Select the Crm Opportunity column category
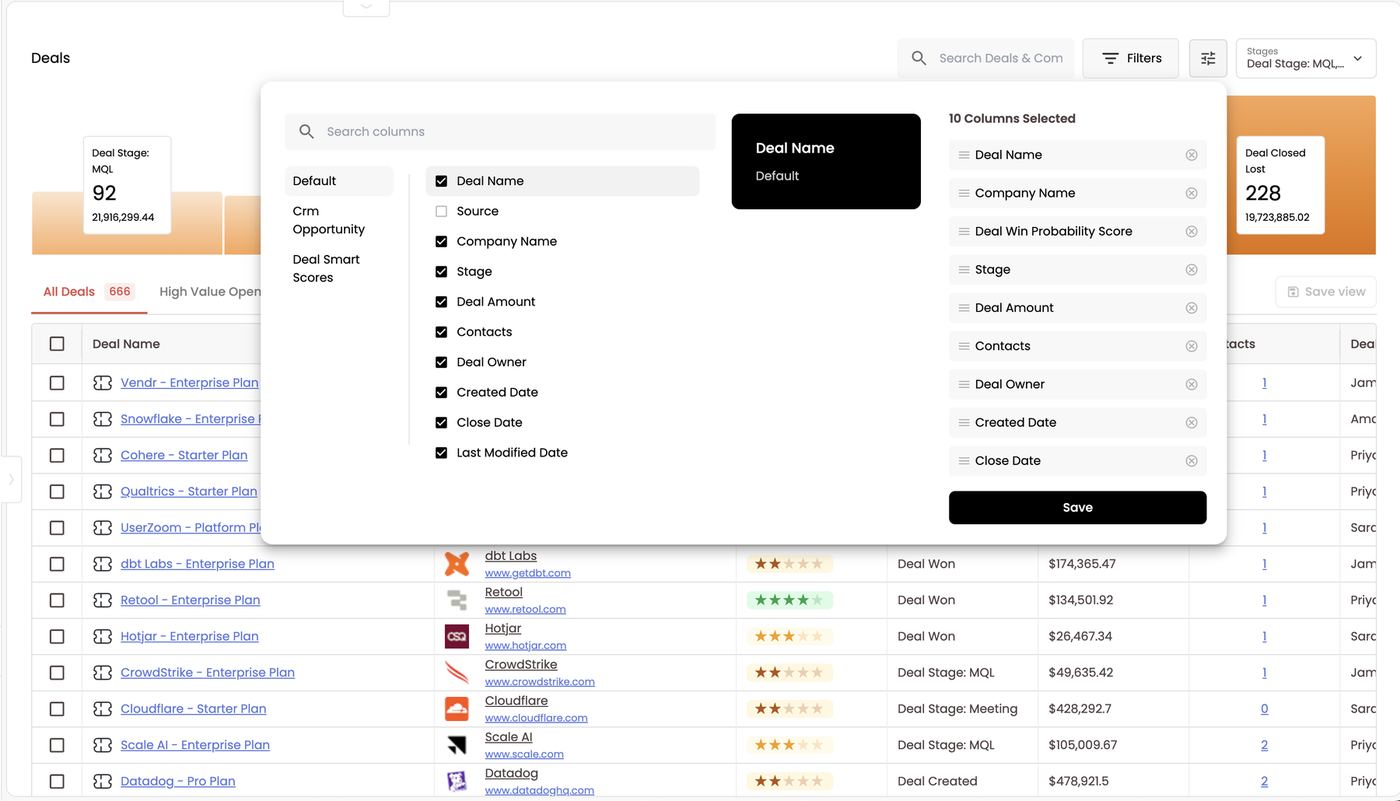Image resolution: width=1400 pixels, height=801 pixels. [339, 220]
